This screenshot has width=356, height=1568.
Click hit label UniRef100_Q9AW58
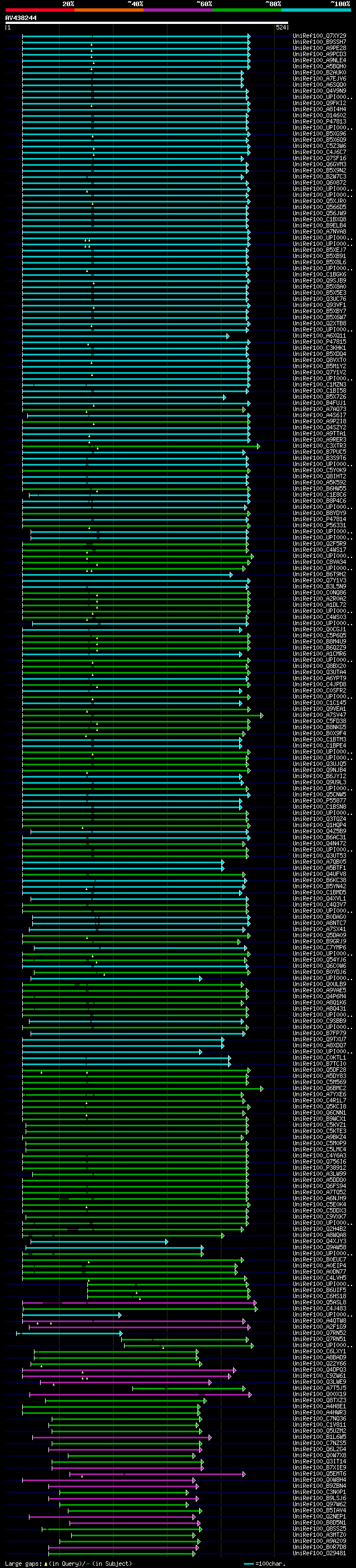tap(319, 1247)
